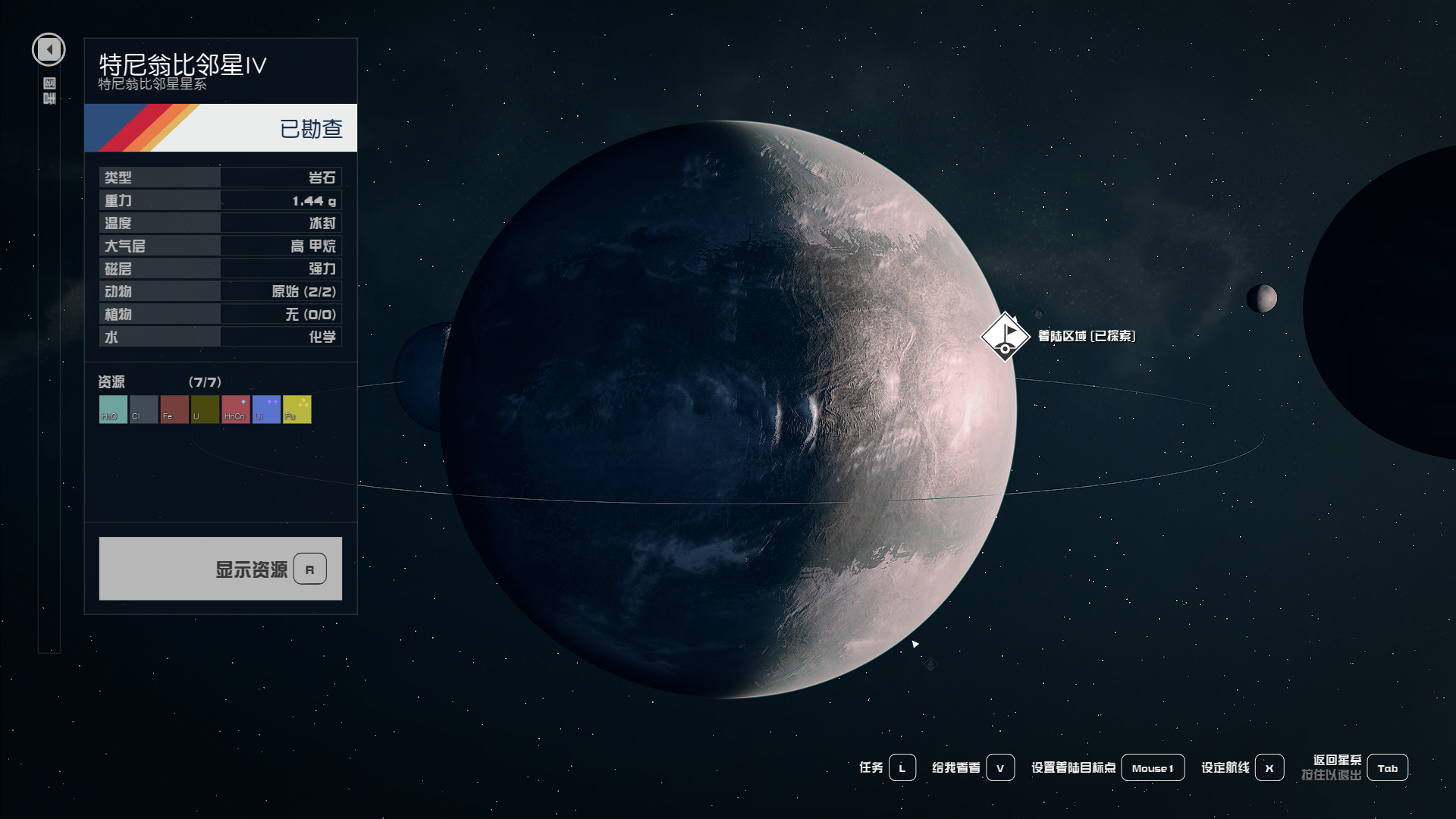This screenshot has width=1456, height=819.
Task: Click the 显示资源 show resources button
Action: (221, 569)
